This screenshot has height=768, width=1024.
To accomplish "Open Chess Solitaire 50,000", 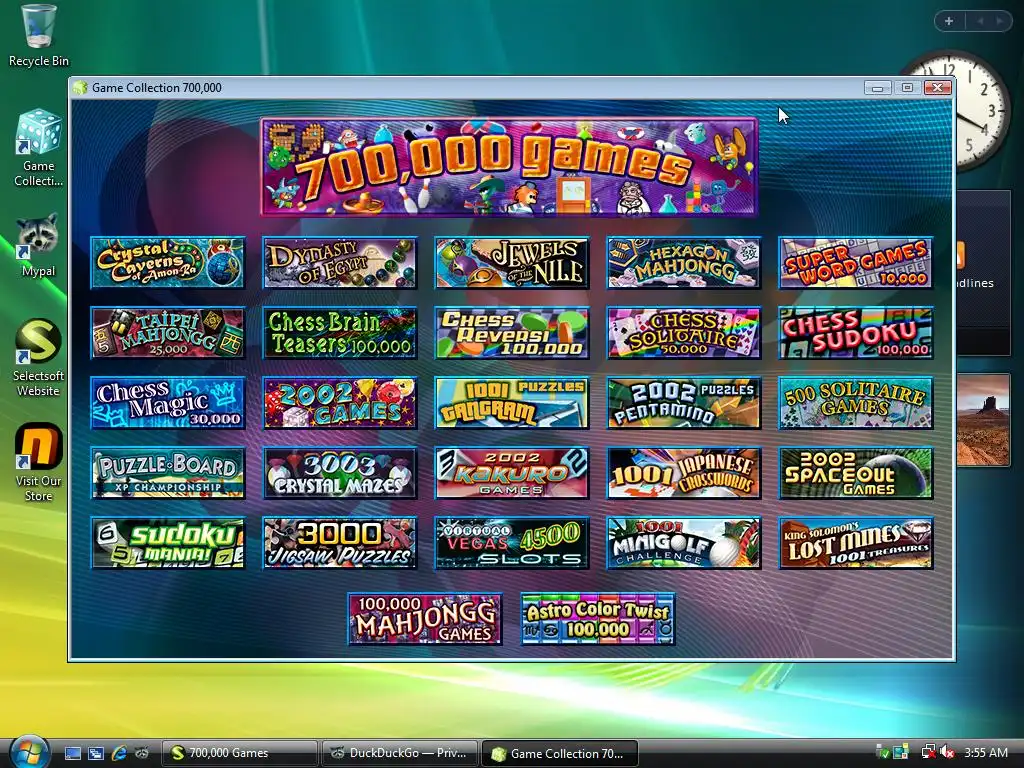I will (684, 333).
